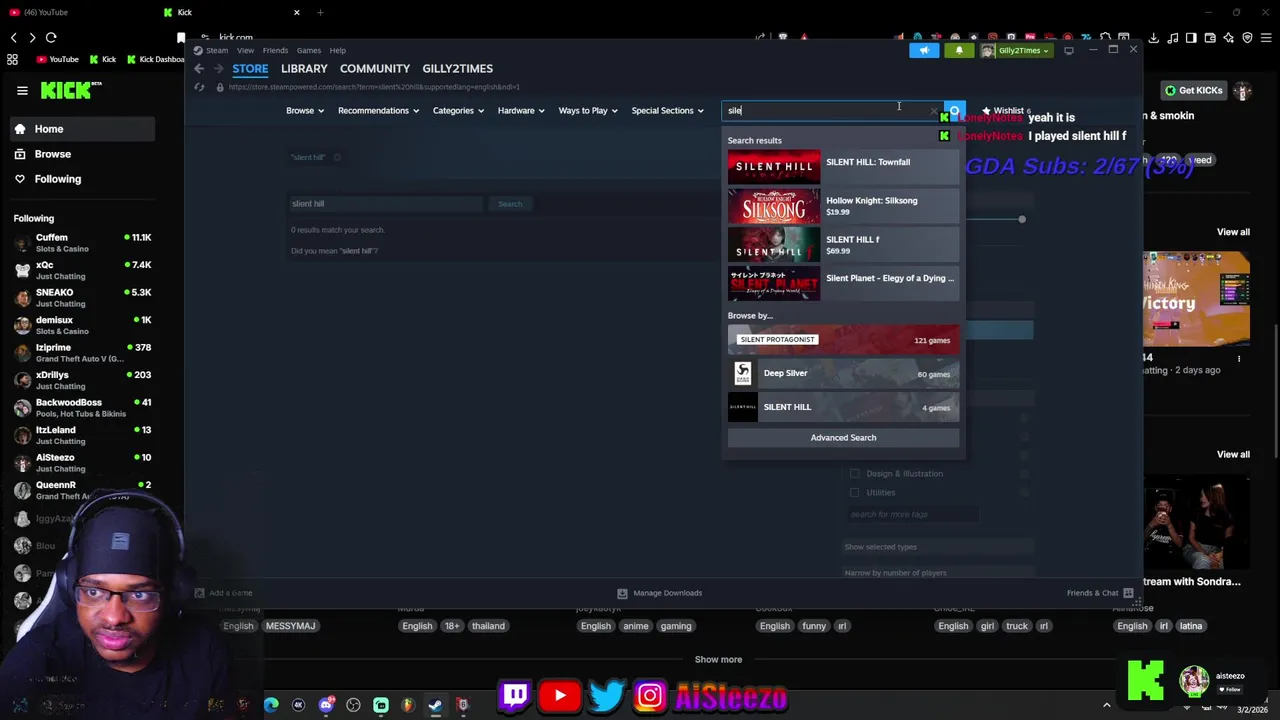Open browser downloads icon
1280x720 pixels.
pyautogui.click(x=1153, y=38)
